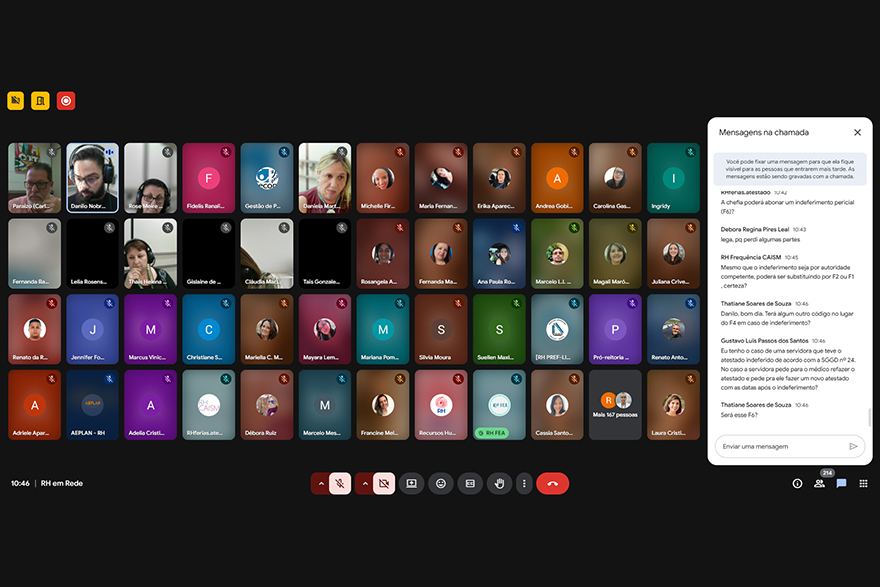Click the Renato da R... tile

(35, 329)
